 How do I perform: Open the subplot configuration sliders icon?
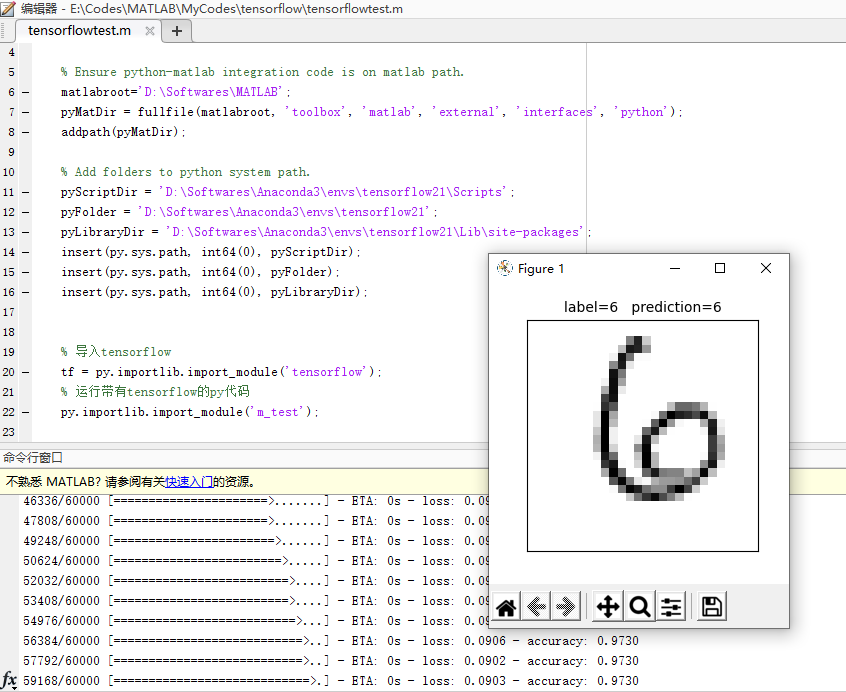pos(670,606)
